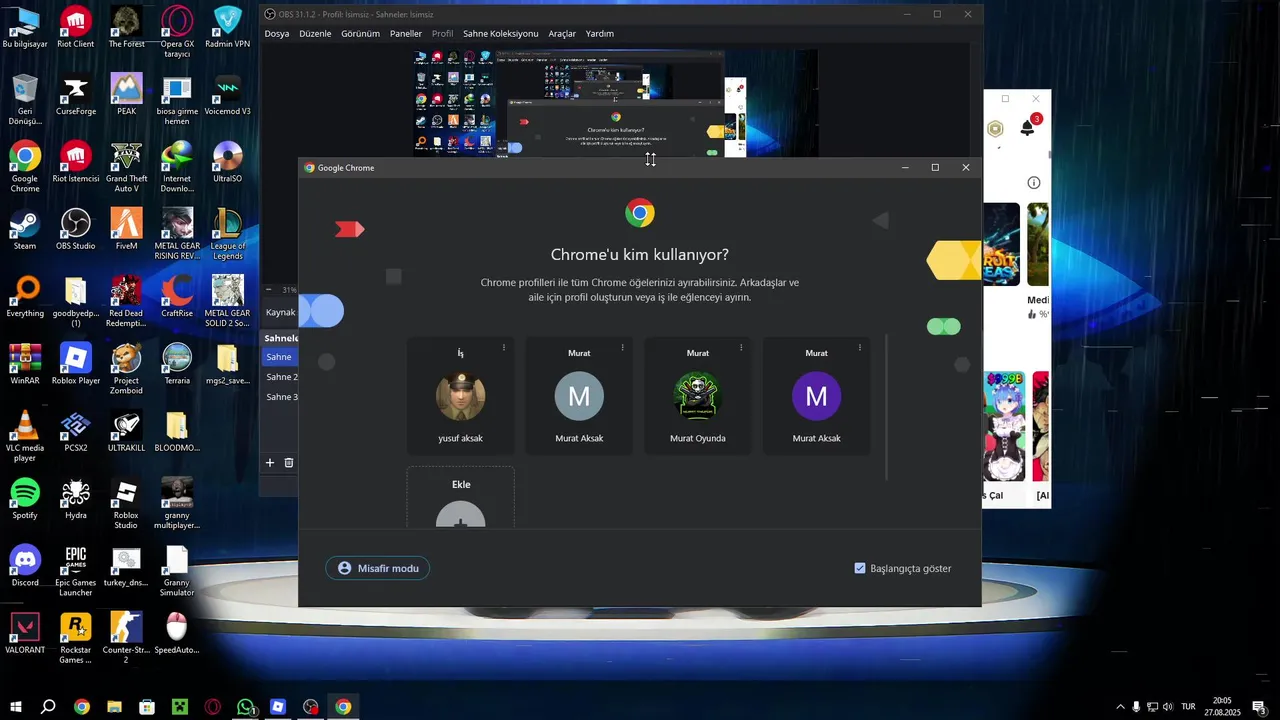Launch PEAK desktop shortcut

click(126, 96)
